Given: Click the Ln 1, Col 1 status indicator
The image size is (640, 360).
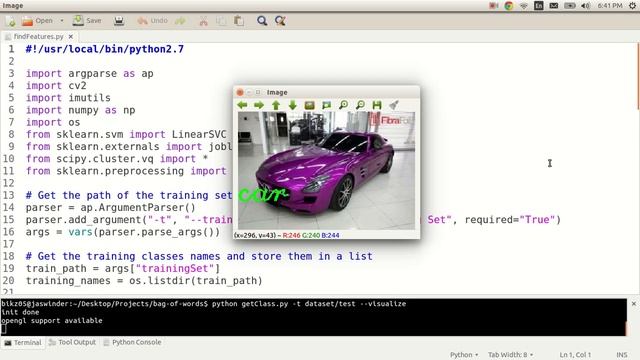Looking at the screenshot, I should point(575,355).
